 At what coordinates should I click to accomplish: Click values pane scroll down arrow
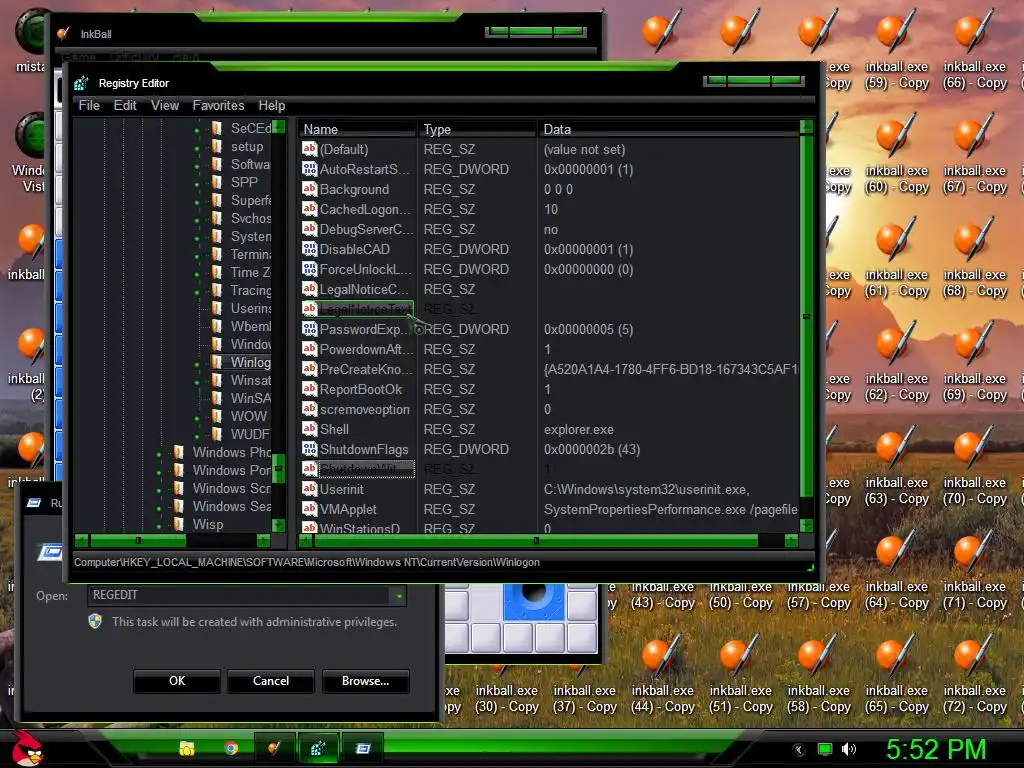point(807,524)
